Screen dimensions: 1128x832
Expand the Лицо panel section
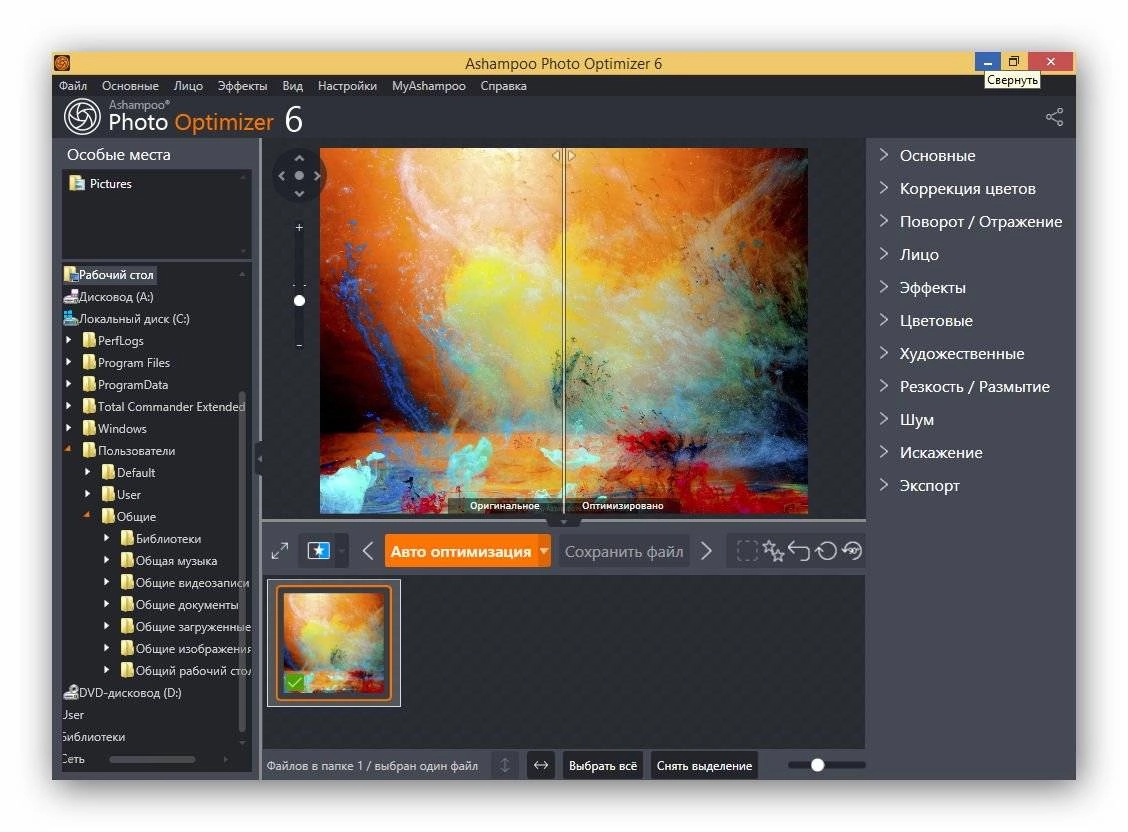click(884, 253)
